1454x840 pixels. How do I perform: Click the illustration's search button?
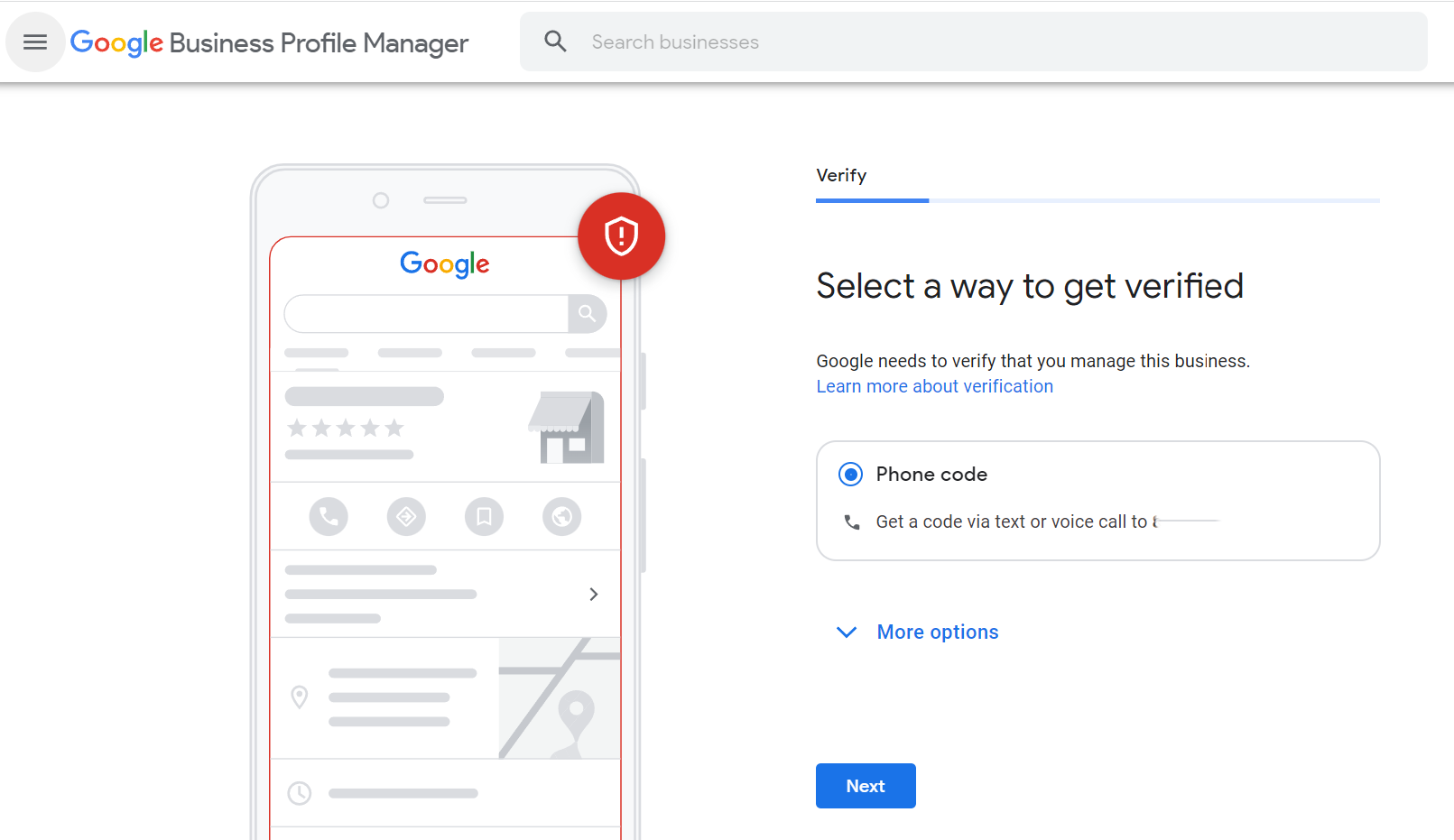587,313
